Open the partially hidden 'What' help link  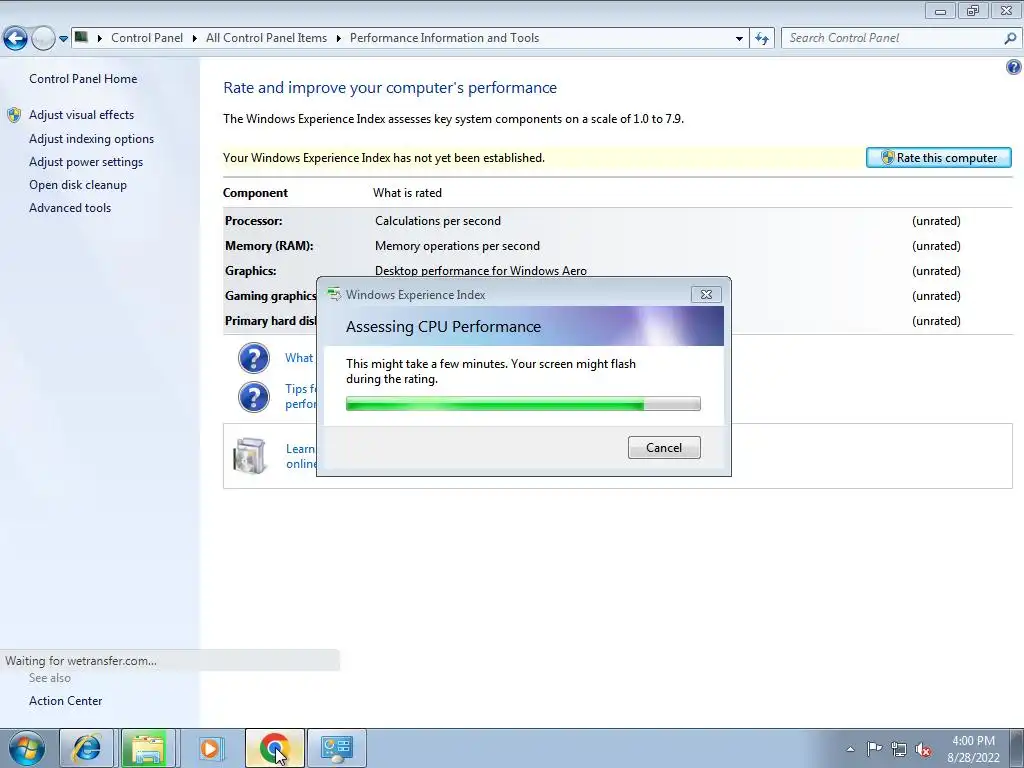tap(300, 358)
